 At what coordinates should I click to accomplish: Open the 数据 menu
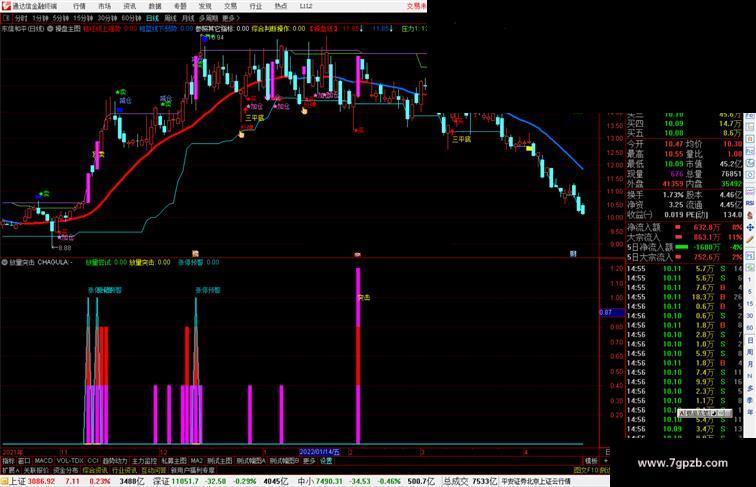[155, 6]
